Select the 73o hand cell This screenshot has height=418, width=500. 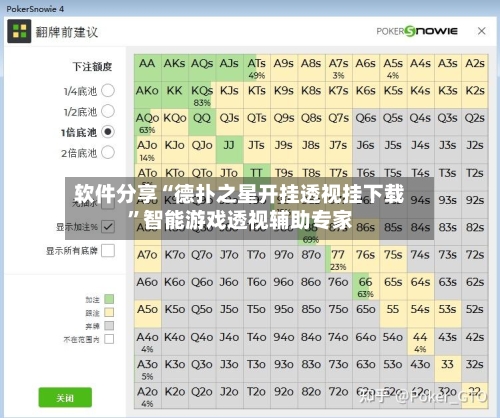click(339, 368)
